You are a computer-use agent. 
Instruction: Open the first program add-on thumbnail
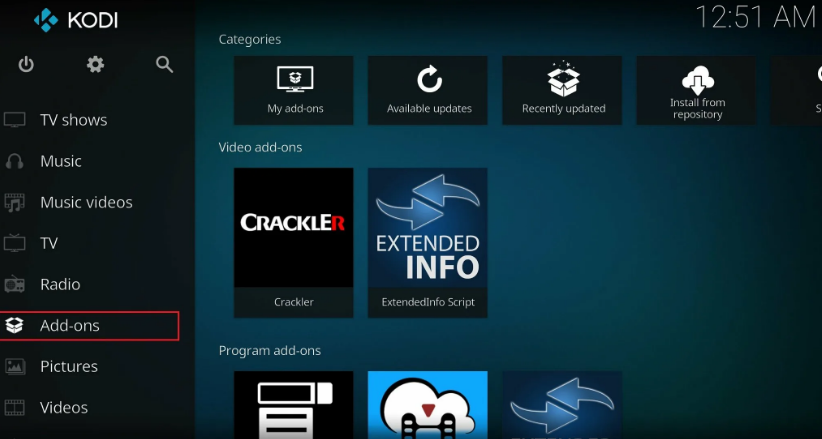294,405
